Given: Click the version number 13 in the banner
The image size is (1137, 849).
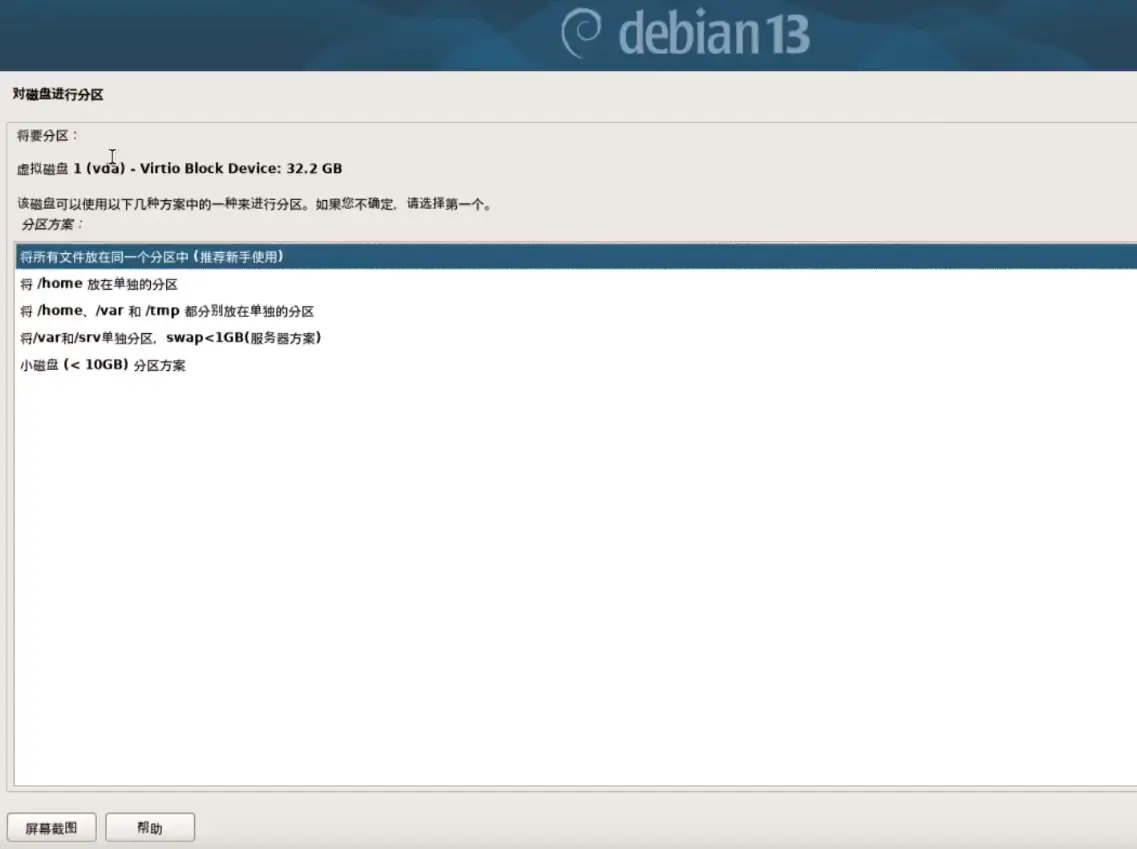Looking at the screenshot, I should [785, 35].
